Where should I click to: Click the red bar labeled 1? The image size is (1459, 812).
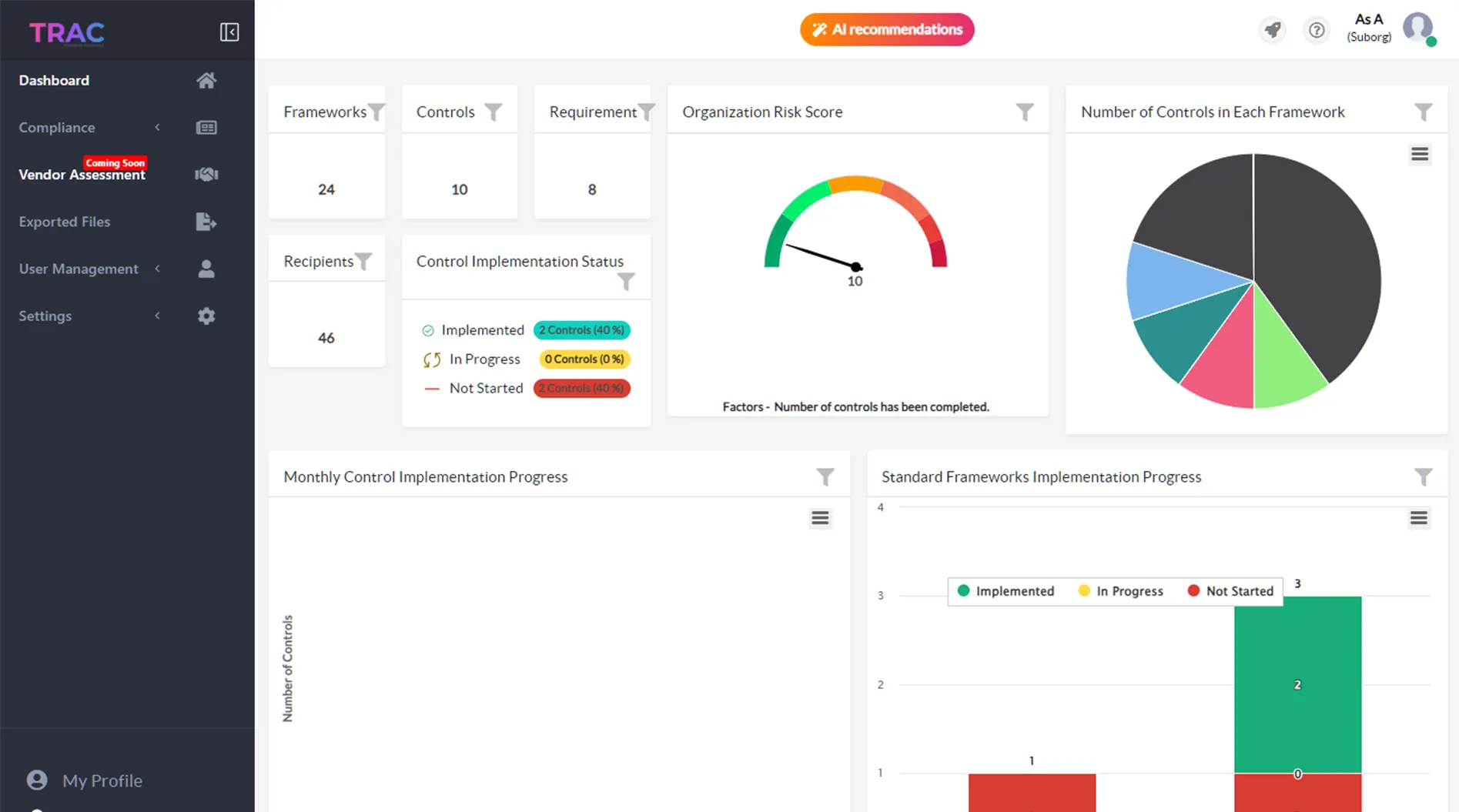pyautogui.click(x=1032, y=793)
